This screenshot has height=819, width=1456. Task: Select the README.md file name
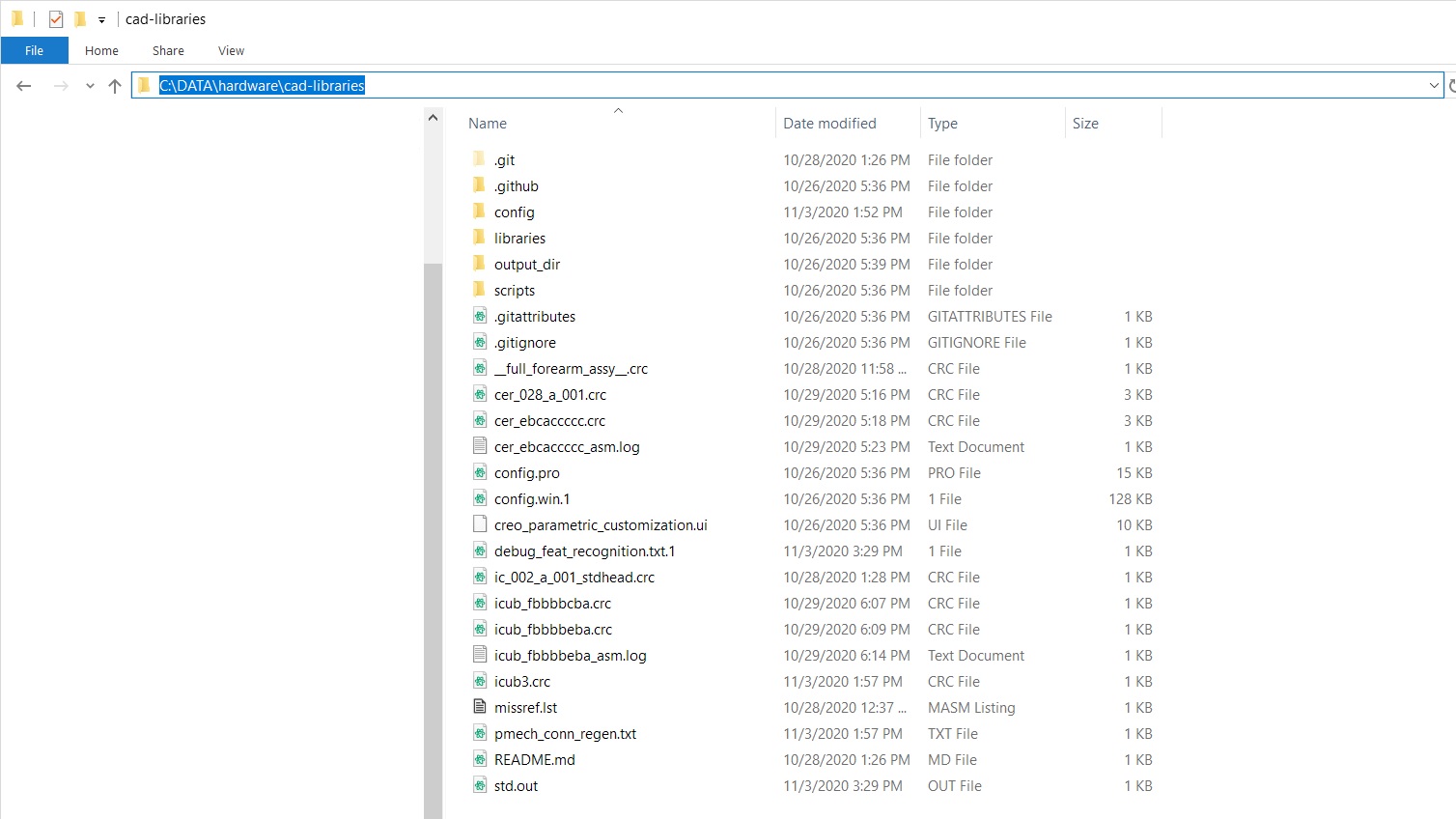pos(535,759)
